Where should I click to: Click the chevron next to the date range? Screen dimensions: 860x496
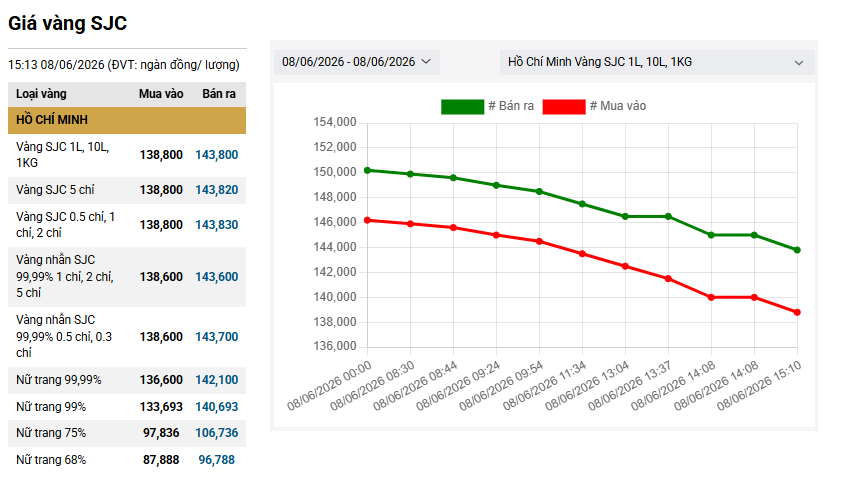(x=426, y=61)
